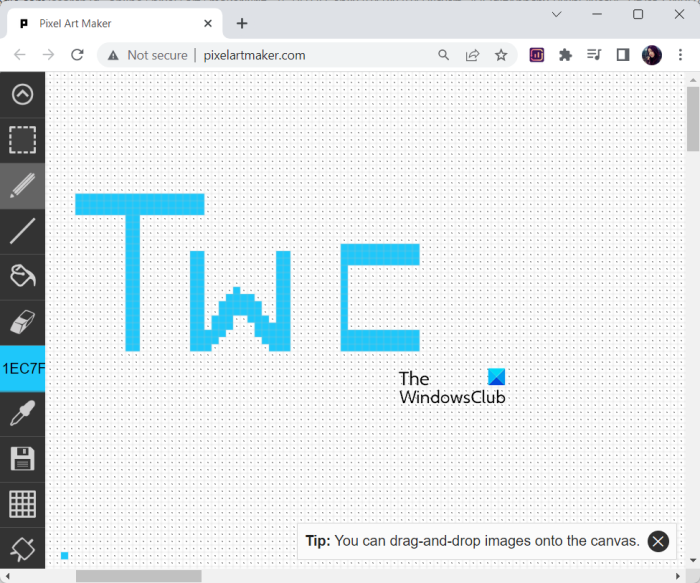
Task: Open a new browser tab
Action: pyautogui.click(x=242, y=23)
